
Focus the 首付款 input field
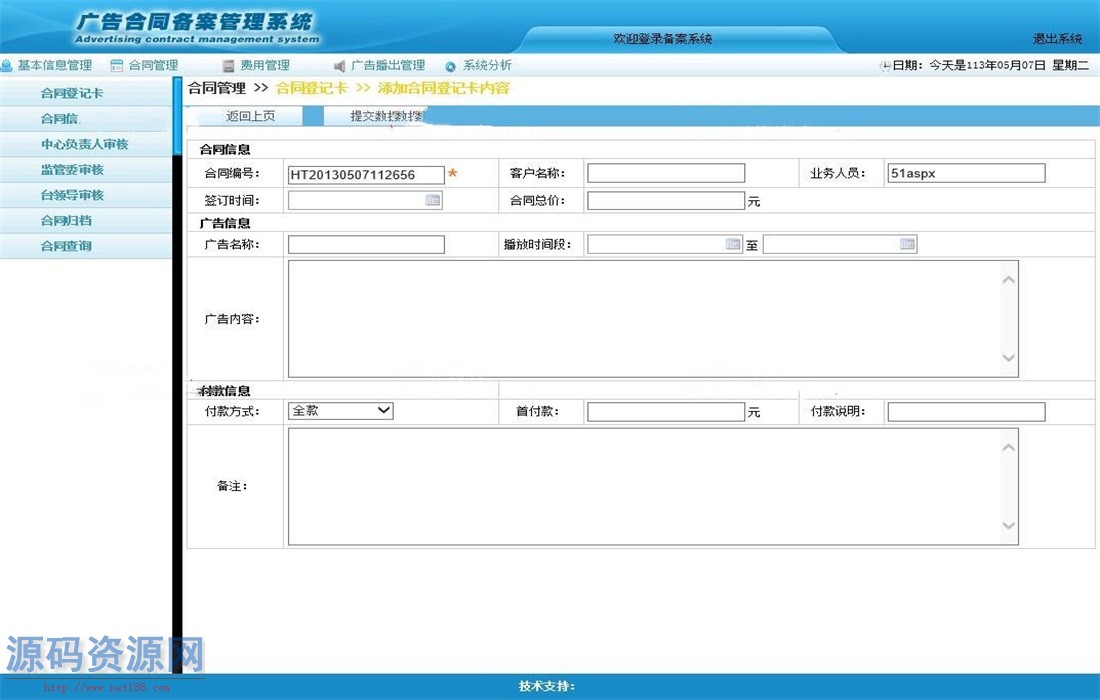(666, 412)
